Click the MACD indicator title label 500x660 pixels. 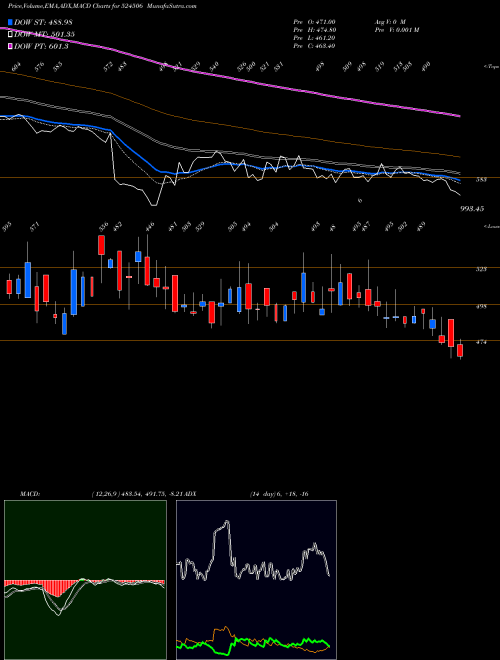(x=29, y=494)
